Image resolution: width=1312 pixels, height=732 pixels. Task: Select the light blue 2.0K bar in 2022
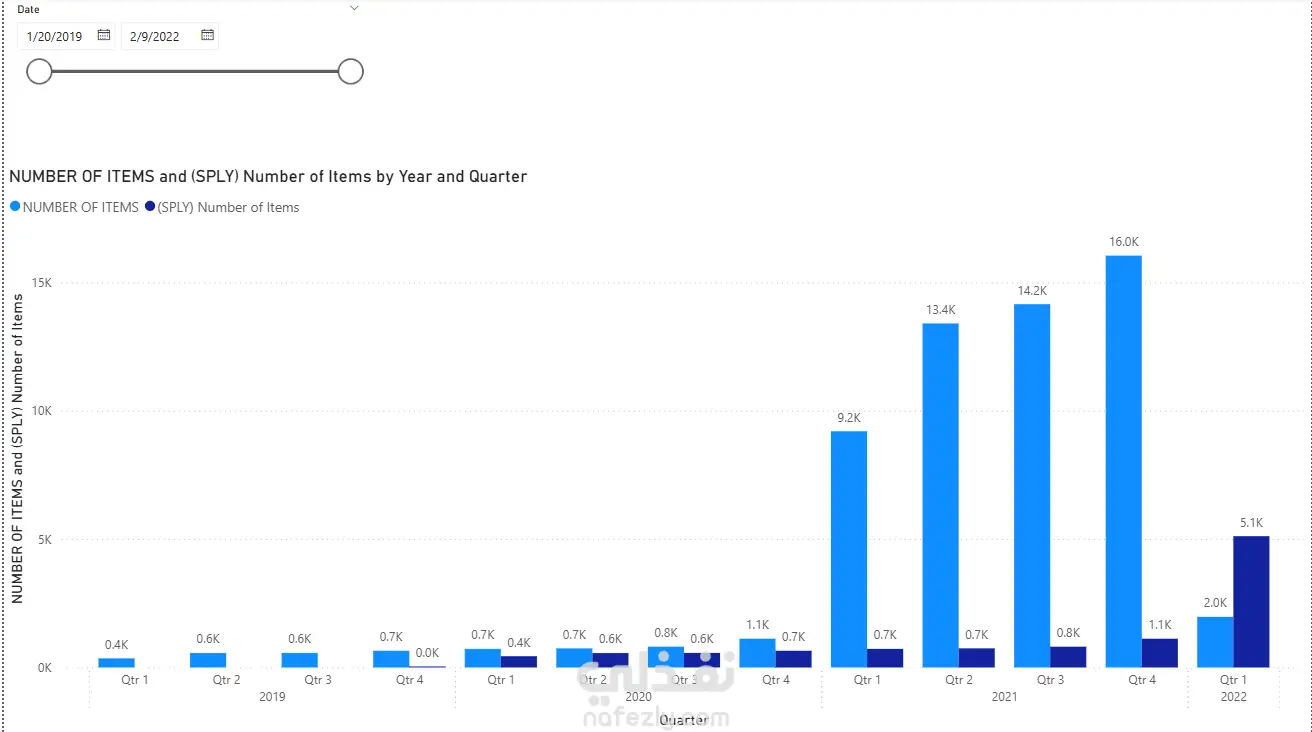(1215, 642)
